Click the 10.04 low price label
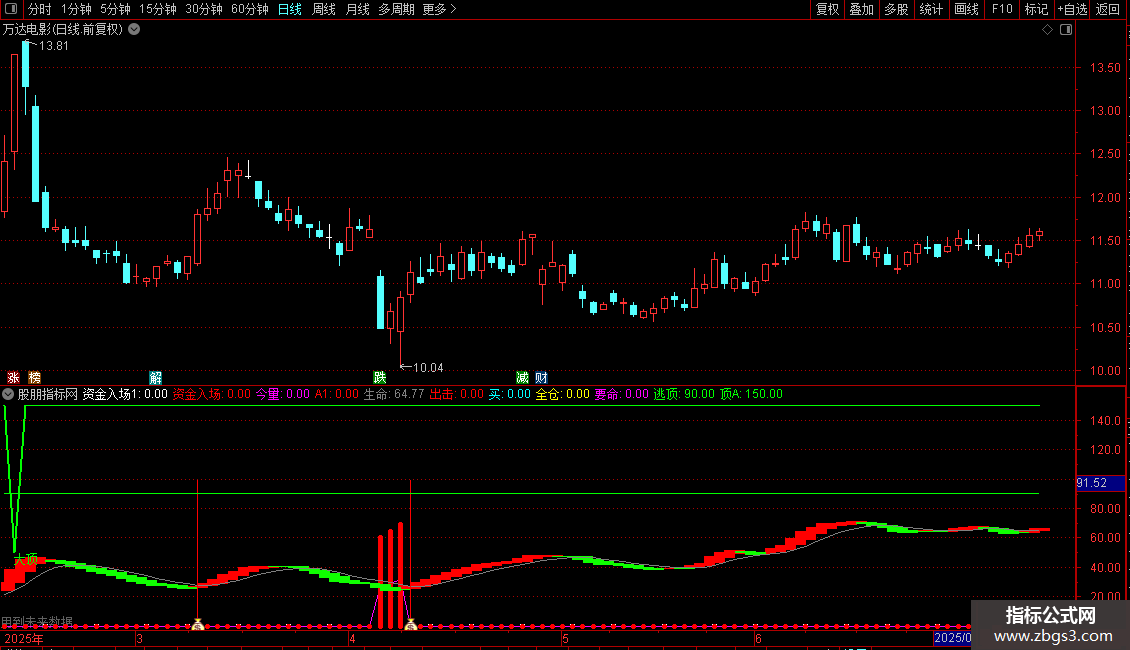 pyautogui.click(x=428, y=368)
